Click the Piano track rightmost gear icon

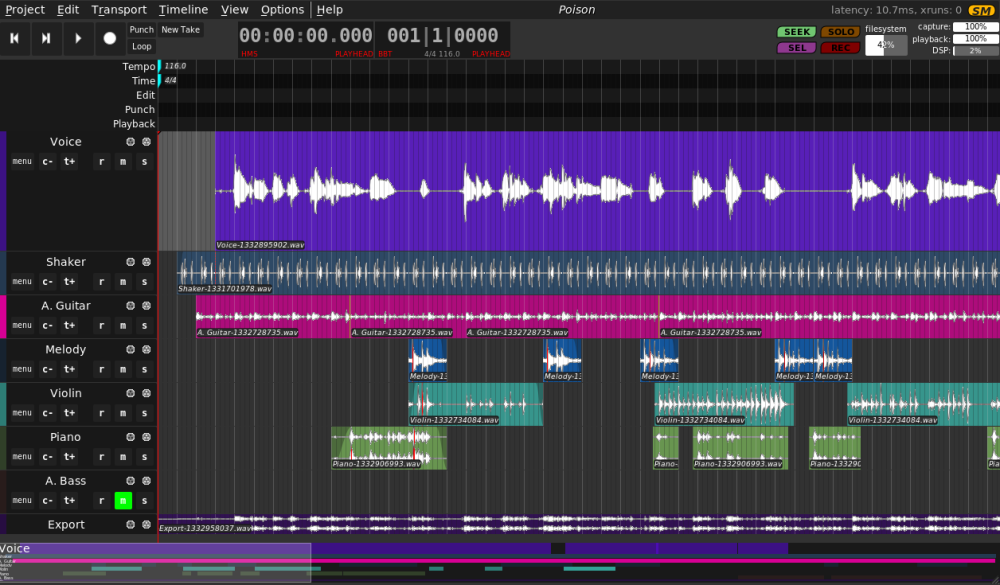(146, 437)
